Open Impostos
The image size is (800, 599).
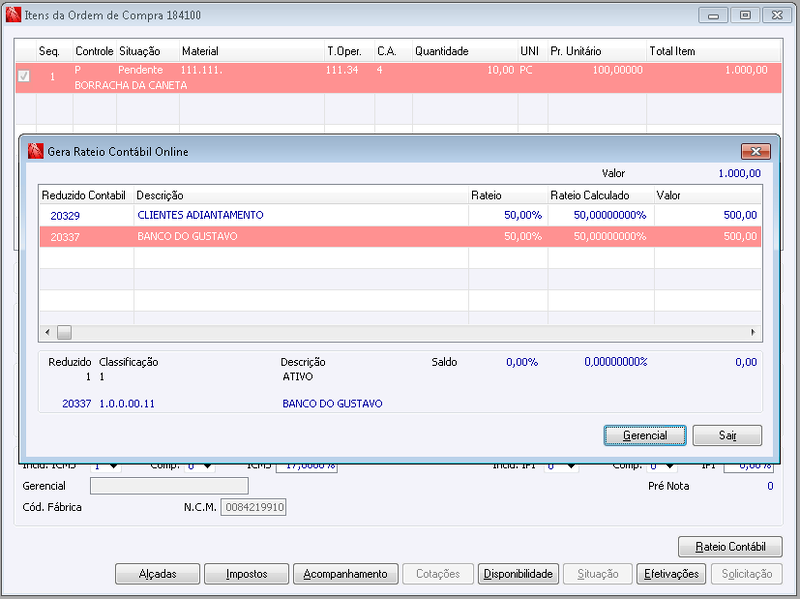[246, 574]
